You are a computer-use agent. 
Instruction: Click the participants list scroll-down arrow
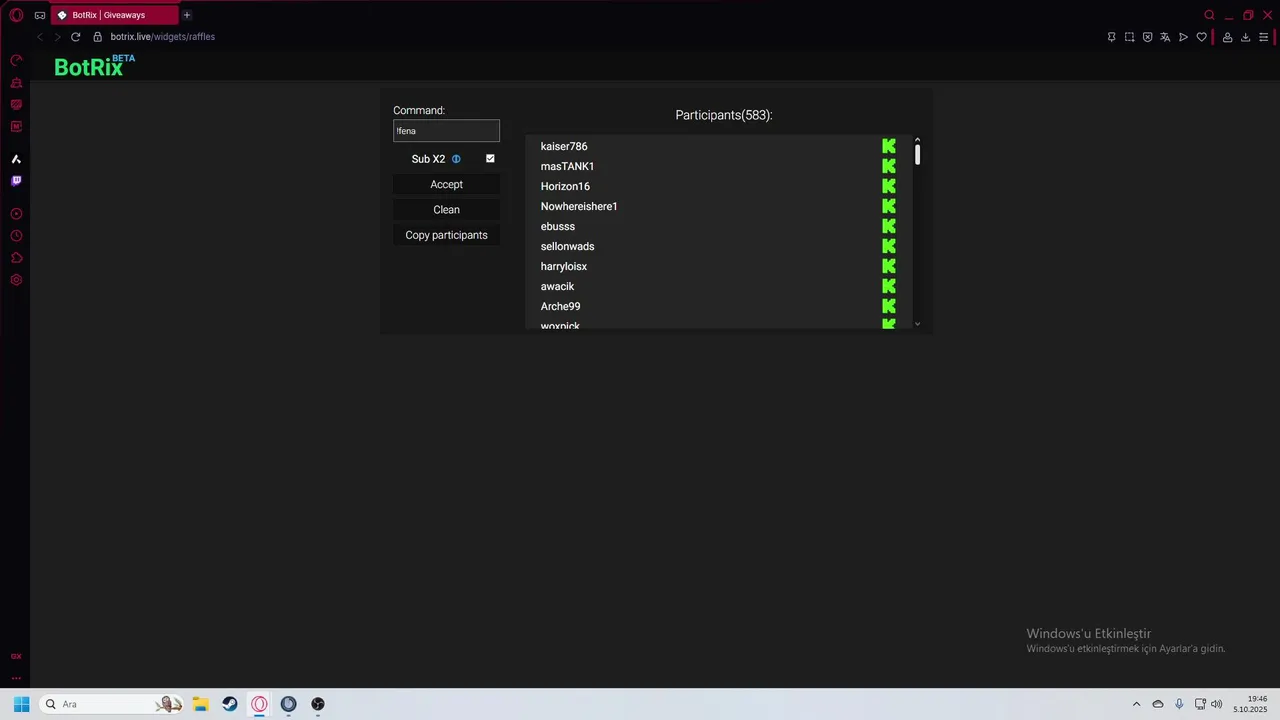tap(917, 324)
